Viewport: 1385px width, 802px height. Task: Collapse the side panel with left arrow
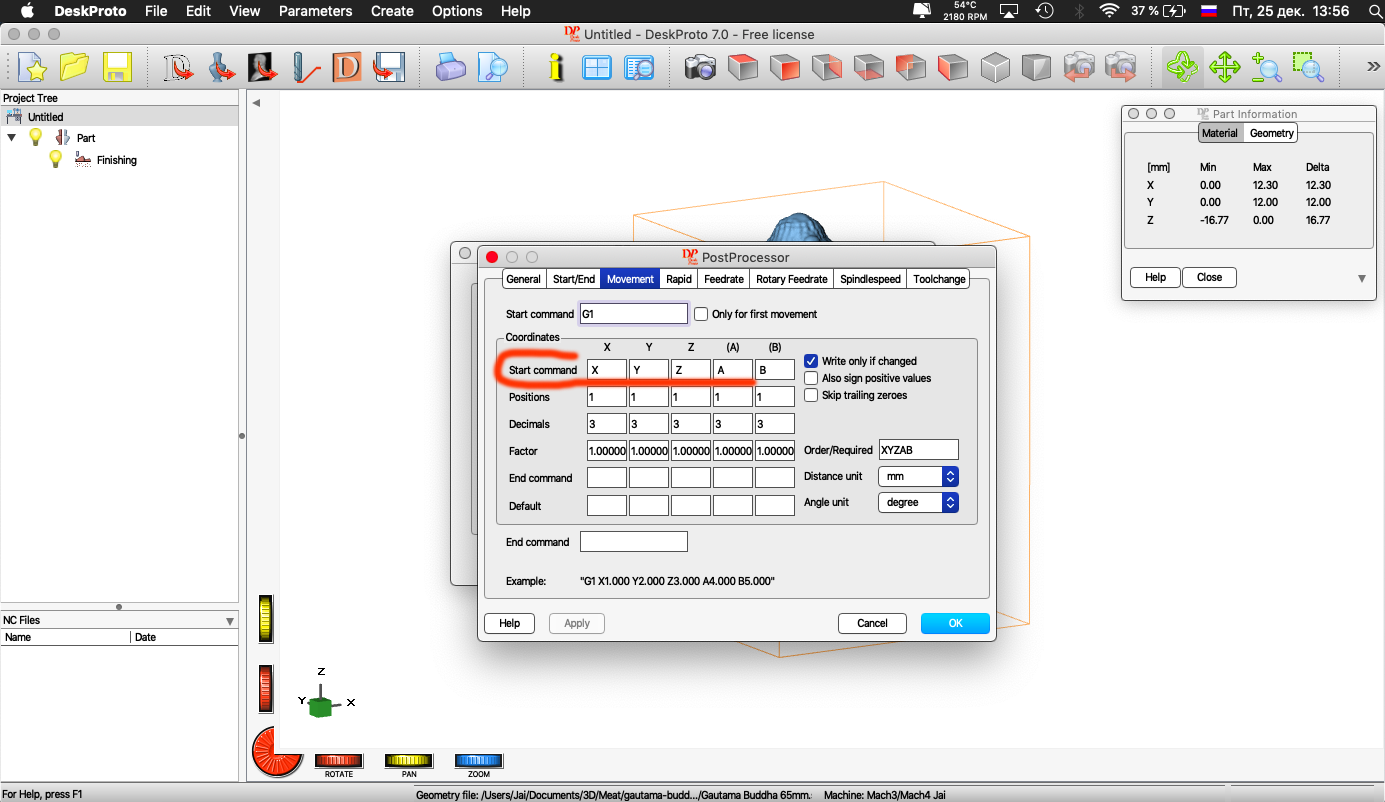256,103
